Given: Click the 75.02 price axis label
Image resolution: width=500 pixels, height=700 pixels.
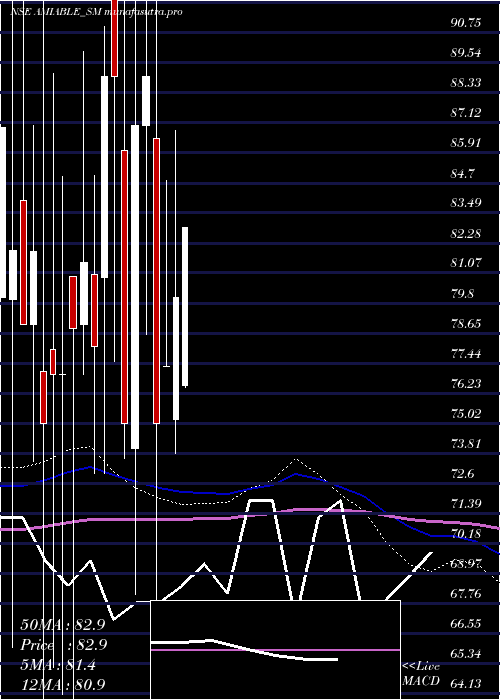Looking at the screenshot, I should pyautogui.click(x=466, y=413).
